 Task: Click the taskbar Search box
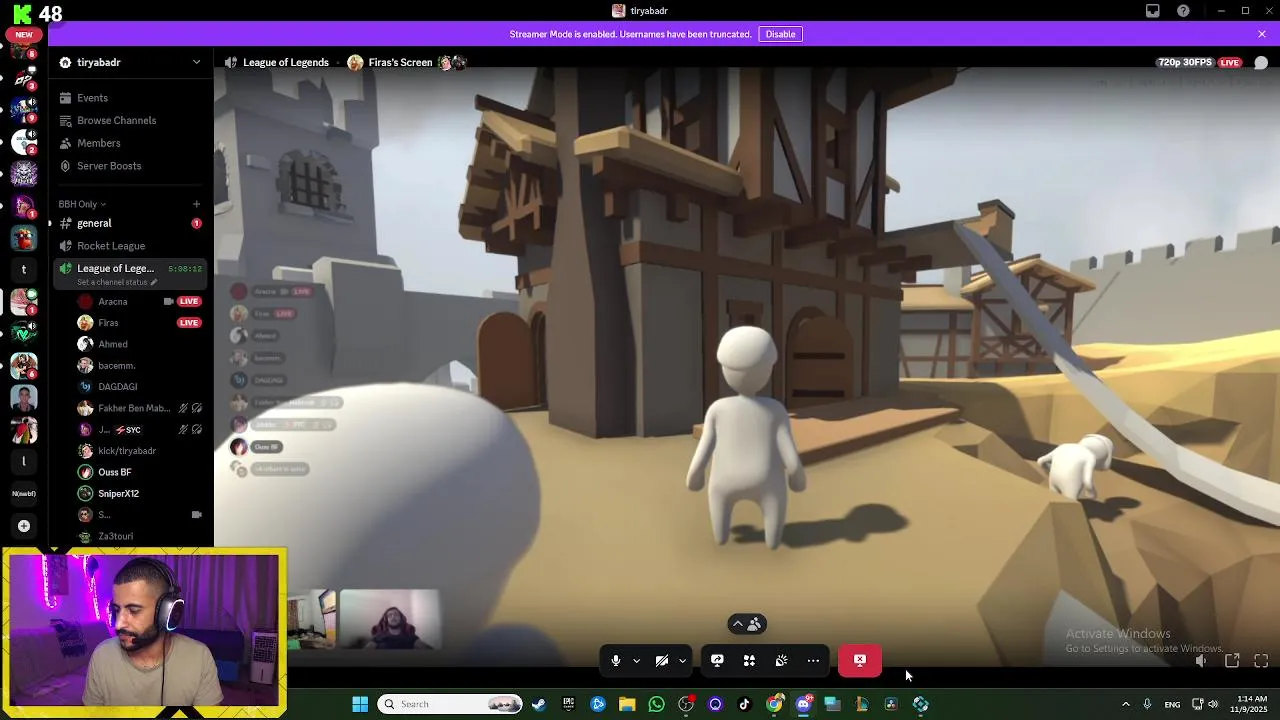451,704
